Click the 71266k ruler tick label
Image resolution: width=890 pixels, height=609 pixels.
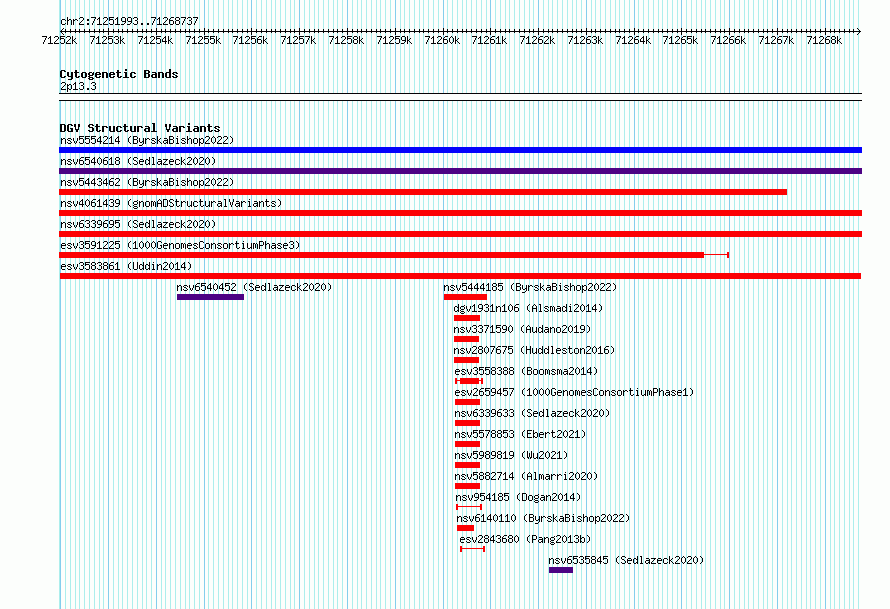point(728,40)
